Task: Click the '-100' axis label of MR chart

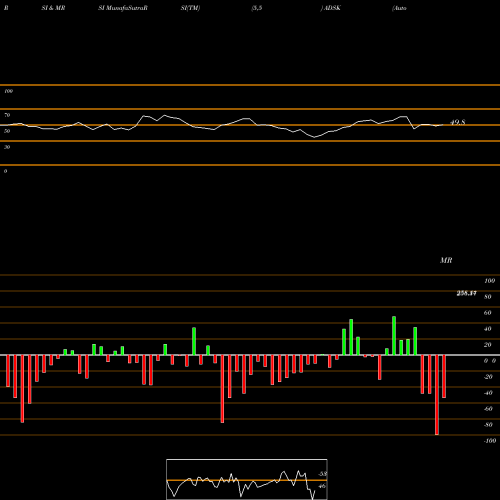Action: pyautogui.click(x=490, y=441)
